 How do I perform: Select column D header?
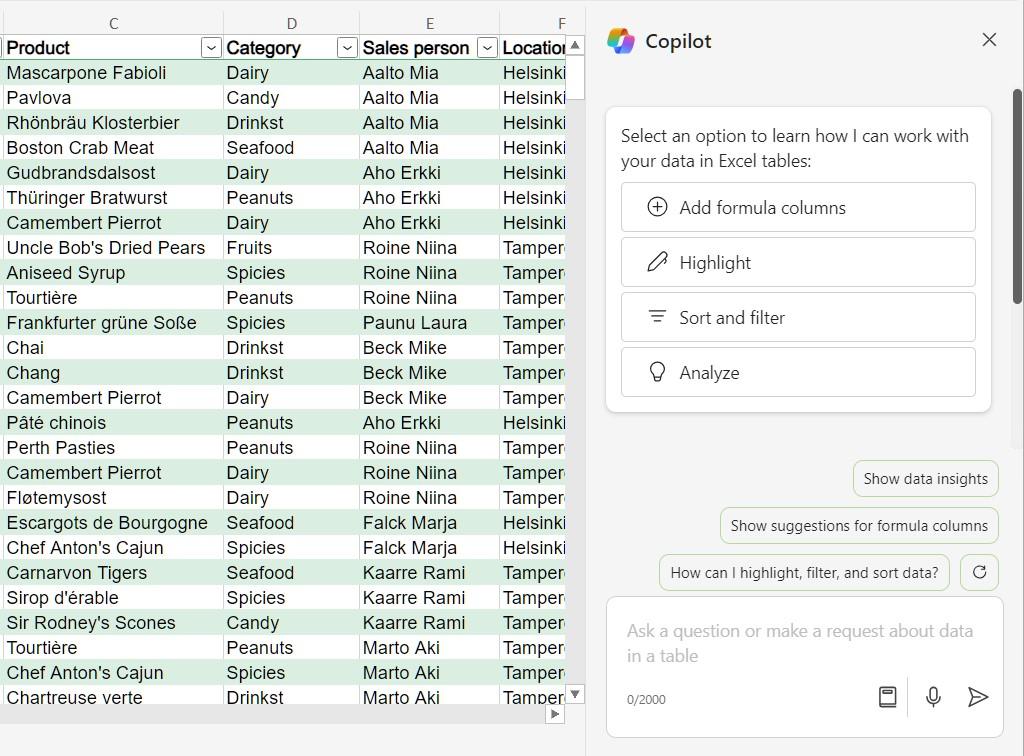[x=291, y=23]
